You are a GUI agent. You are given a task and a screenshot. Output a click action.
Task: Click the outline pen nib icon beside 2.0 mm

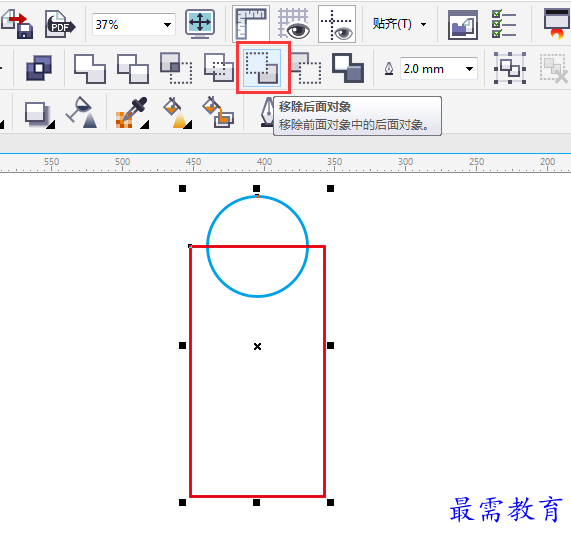click(389, 68)
